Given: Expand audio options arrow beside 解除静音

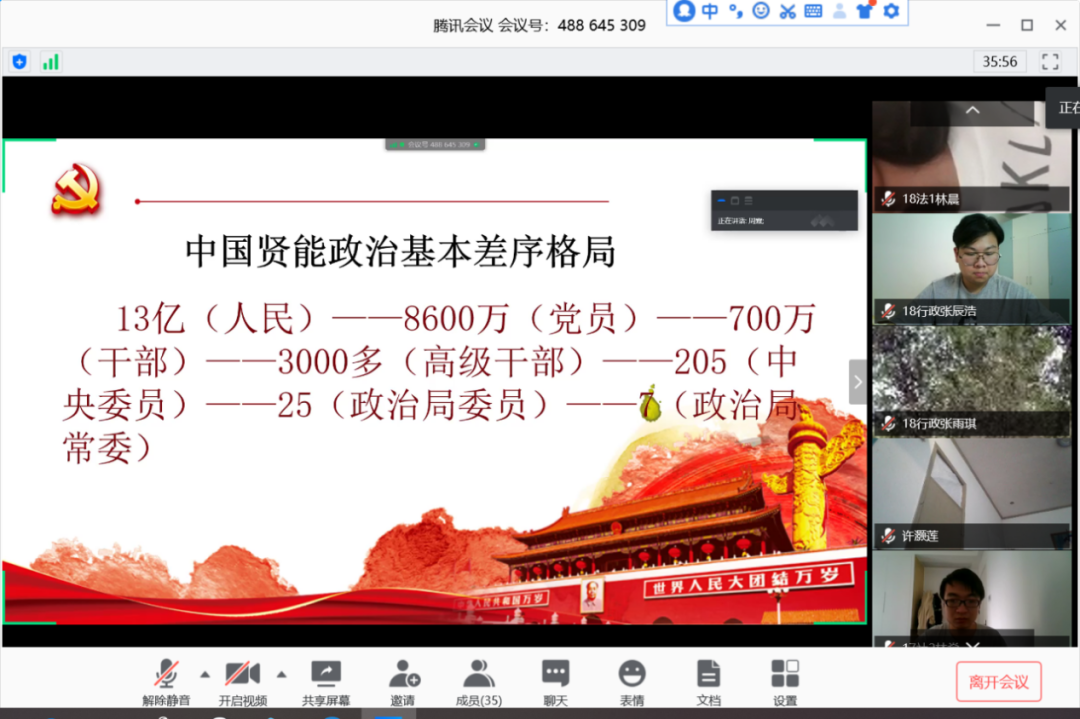Looking at the screenshot, I should 205,673.
